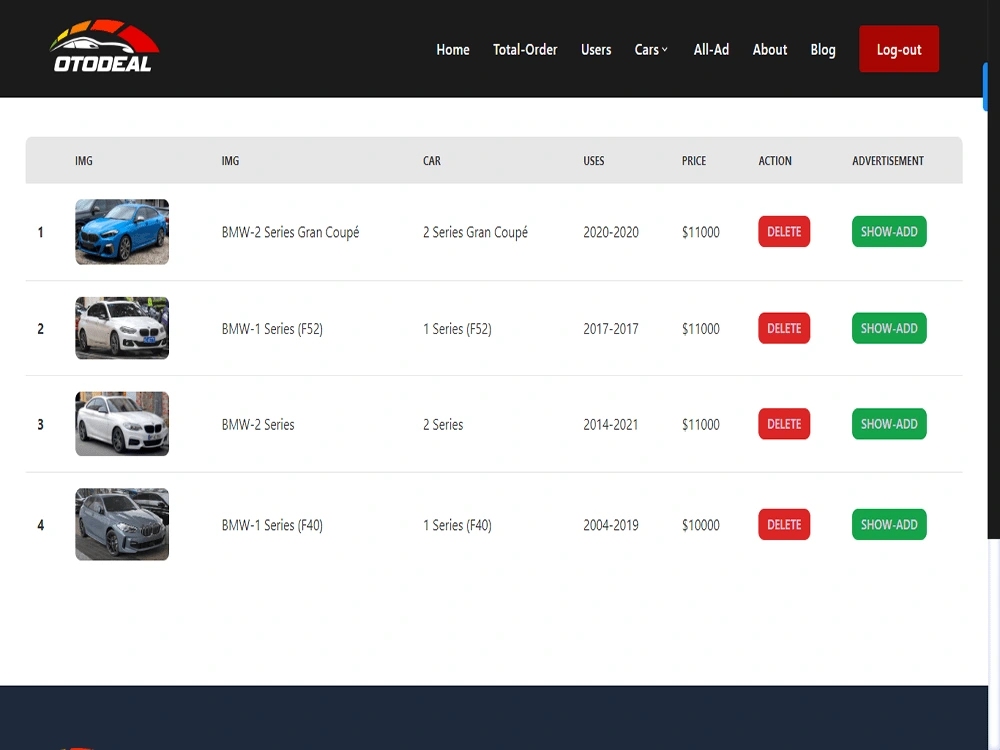Screen dimensions: 1000x750
Task: Click the '1 Series (F52)' car cell
Action: (x=457, y=329)
